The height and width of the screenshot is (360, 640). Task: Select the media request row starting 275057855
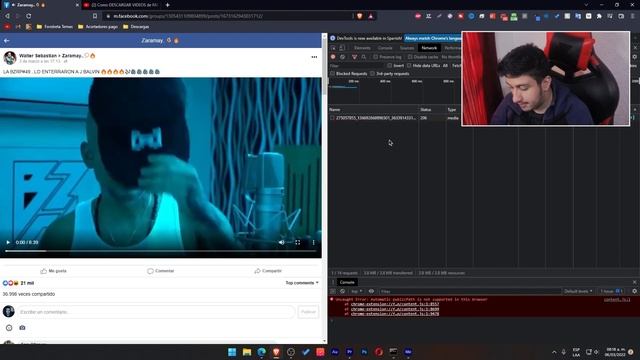(x=395, y=118)
